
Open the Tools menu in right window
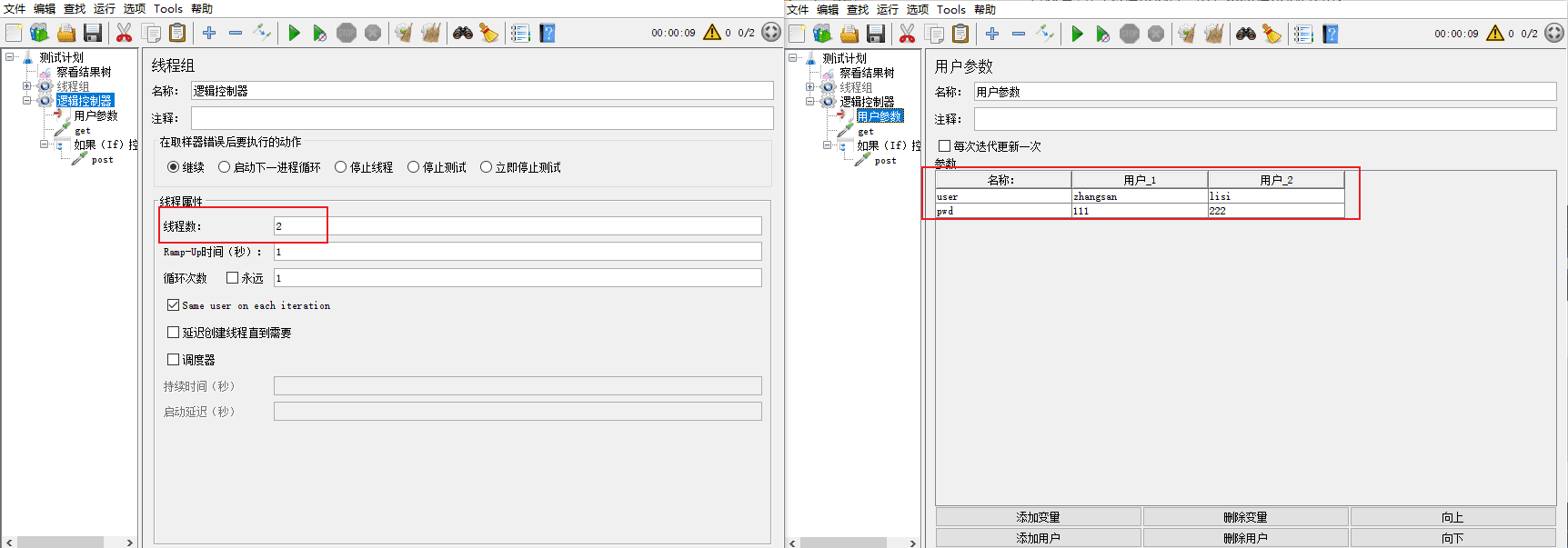[x=951, y=9]
